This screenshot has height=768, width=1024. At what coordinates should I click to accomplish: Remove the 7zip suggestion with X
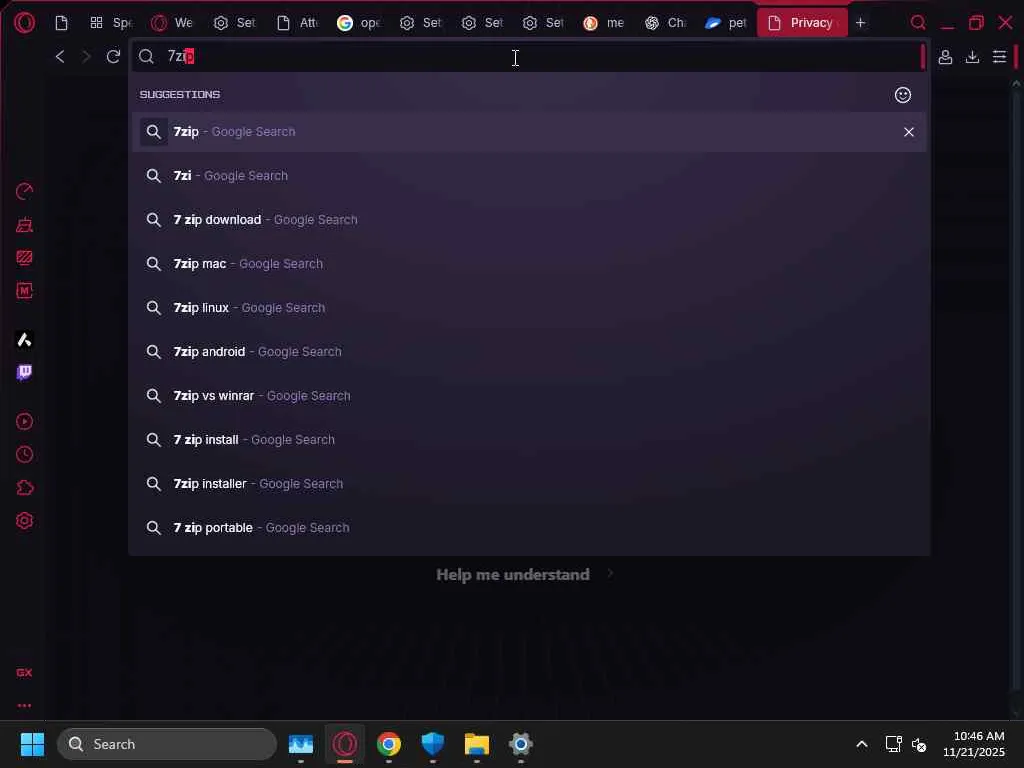click(x=908, y=132)
